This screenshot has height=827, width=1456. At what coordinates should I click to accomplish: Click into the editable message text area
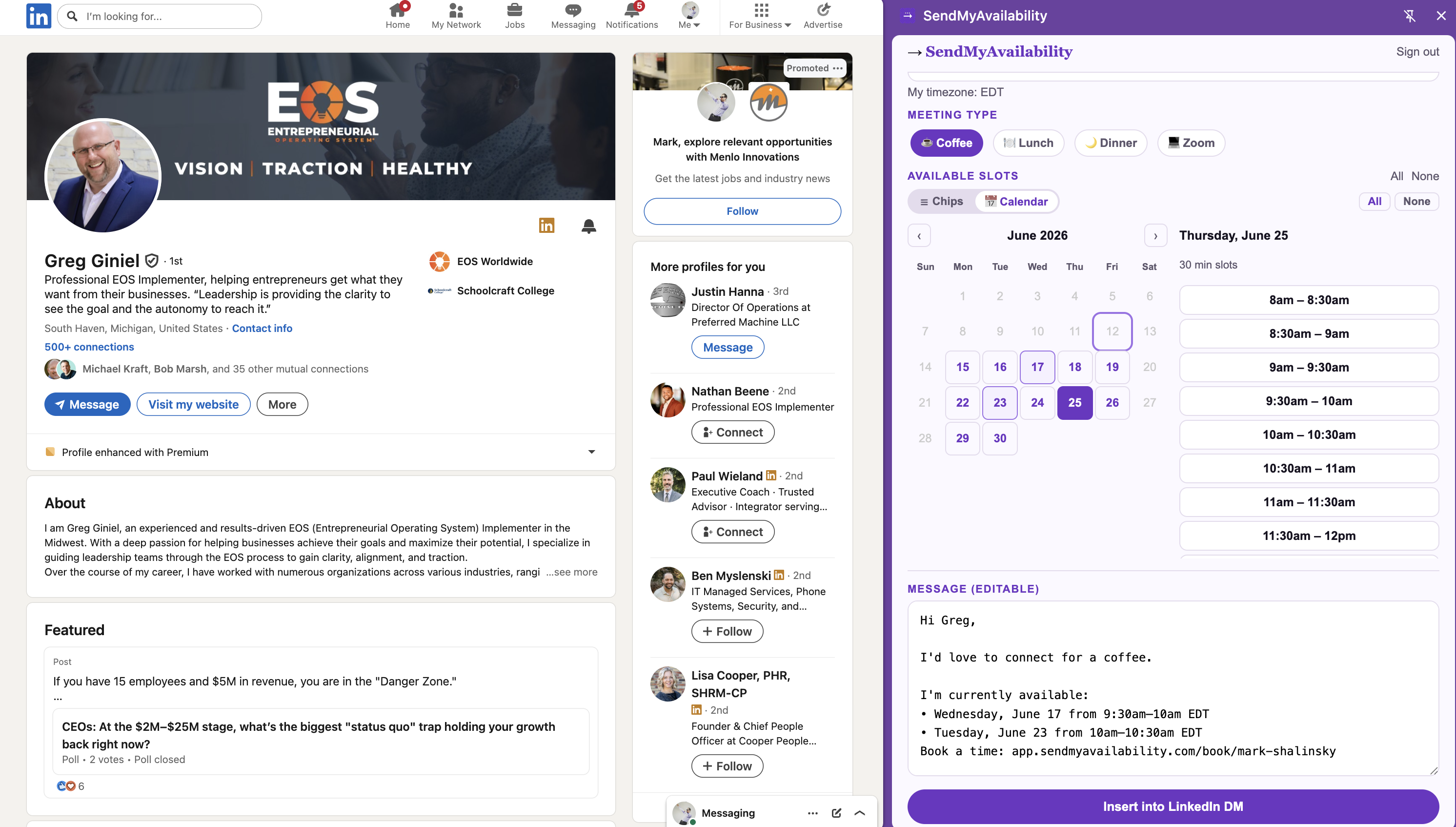click(x=1173, y=688)
